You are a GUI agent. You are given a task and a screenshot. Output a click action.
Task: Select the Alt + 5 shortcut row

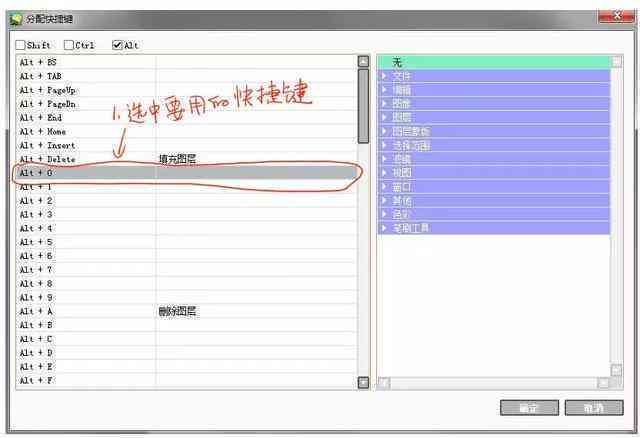tap(187, 242)
